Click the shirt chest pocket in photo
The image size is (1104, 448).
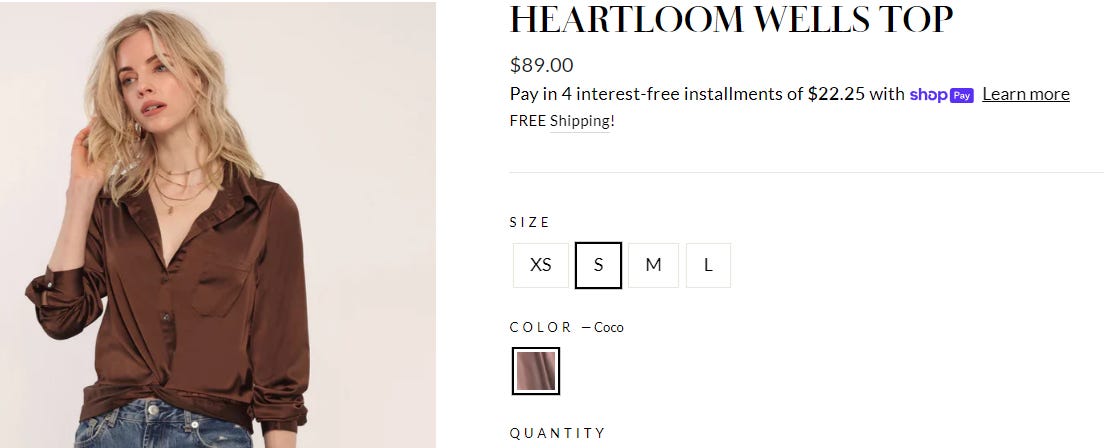221,286
